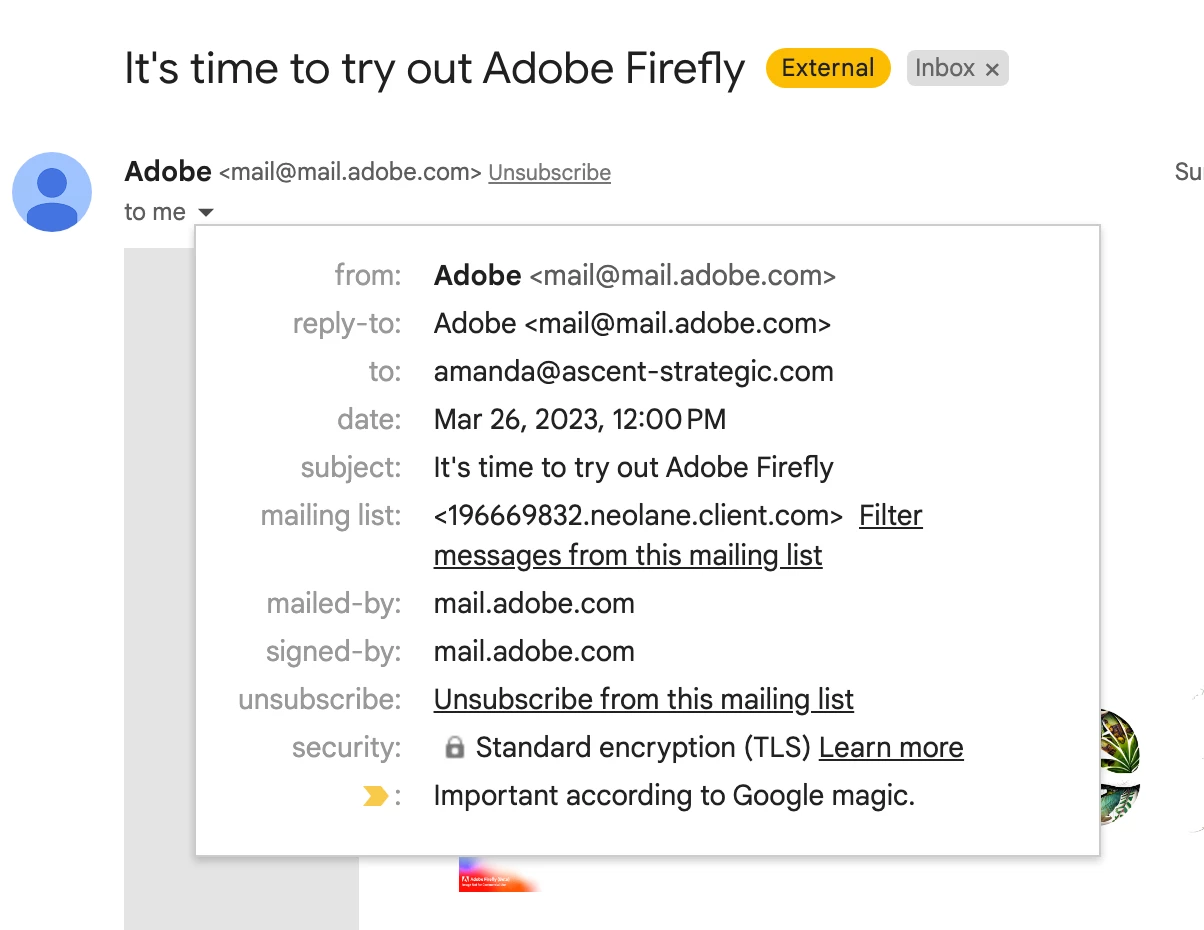The width and height of the screenshot is (1204, 930).
Task: Click the email subject heading at top
Action: click(x=434, y=69)
